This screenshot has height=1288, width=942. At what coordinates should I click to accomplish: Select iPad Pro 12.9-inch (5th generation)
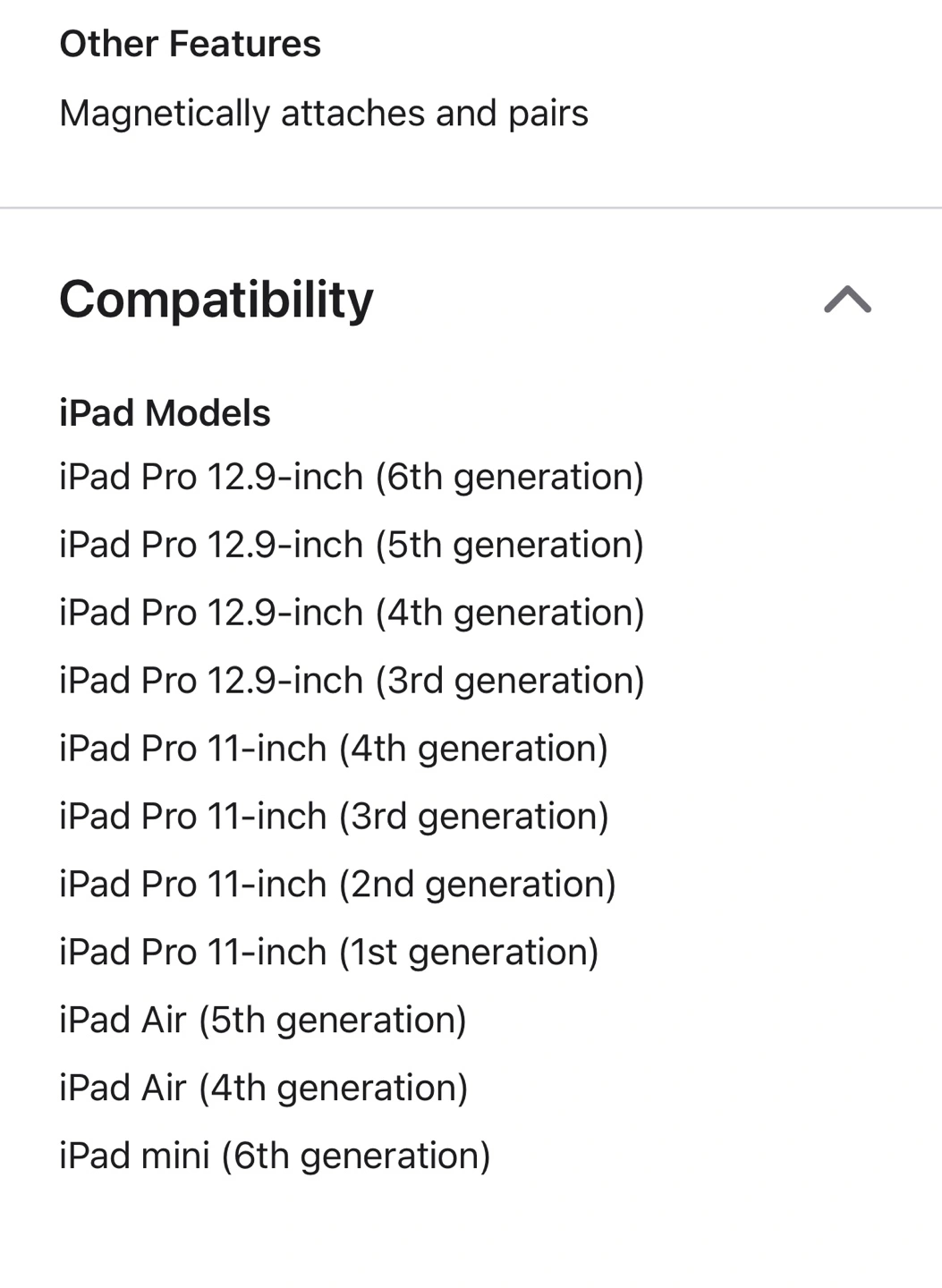352,545
